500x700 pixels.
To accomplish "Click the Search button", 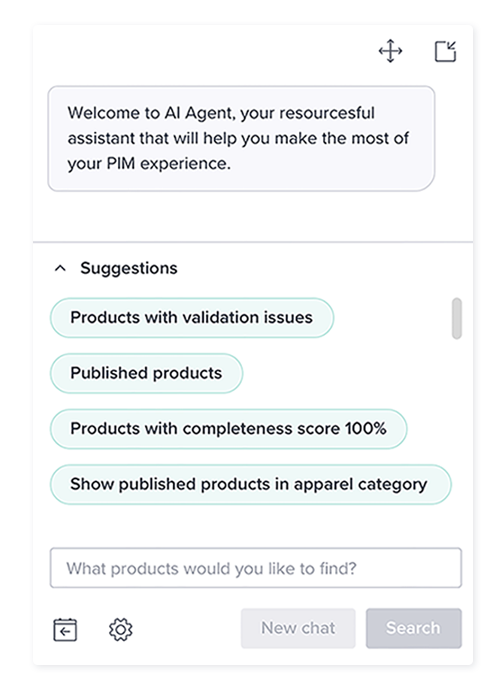I will [414, 628].
